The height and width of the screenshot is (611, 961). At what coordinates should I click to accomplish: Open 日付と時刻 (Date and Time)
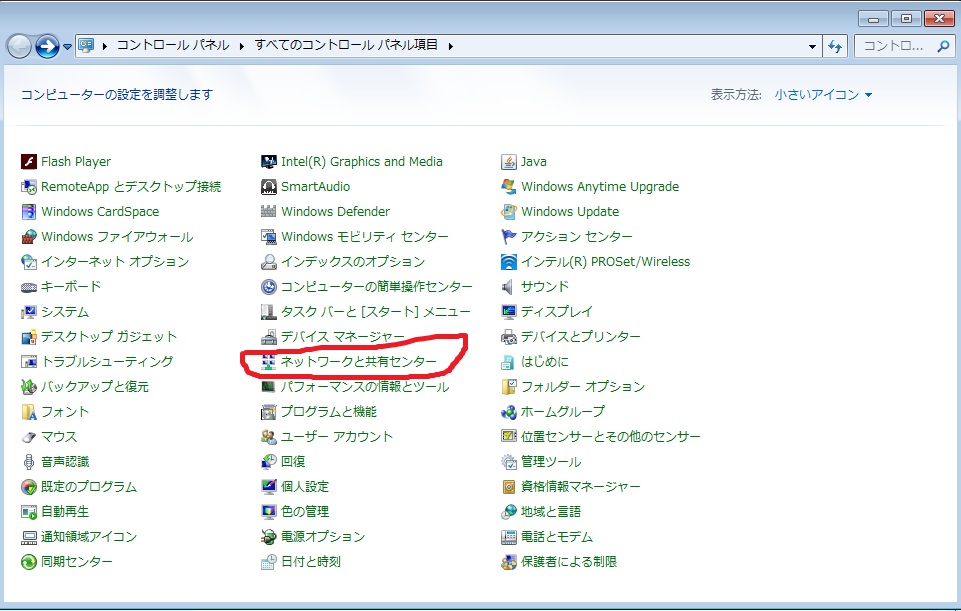tap(310, 562)
